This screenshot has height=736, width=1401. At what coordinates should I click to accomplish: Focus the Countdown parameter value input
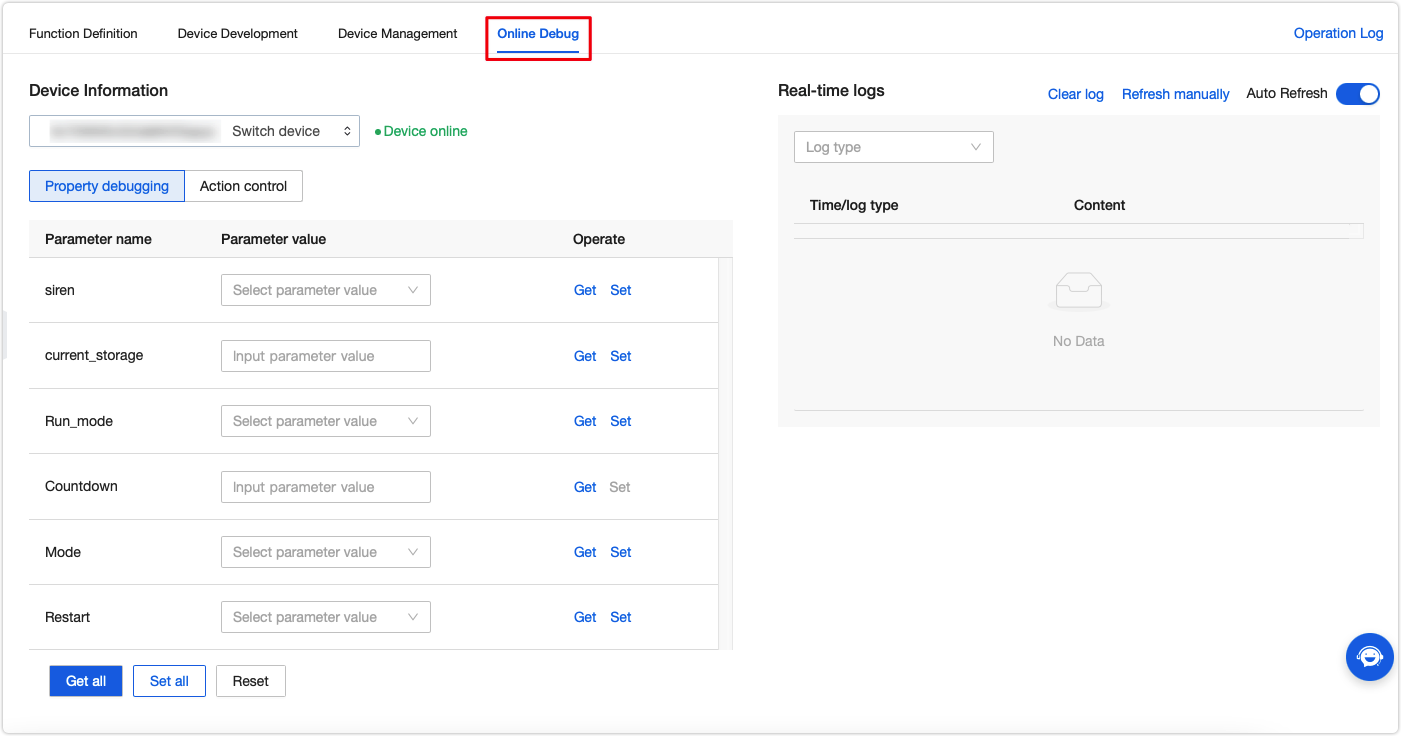[x=325, y=487]
